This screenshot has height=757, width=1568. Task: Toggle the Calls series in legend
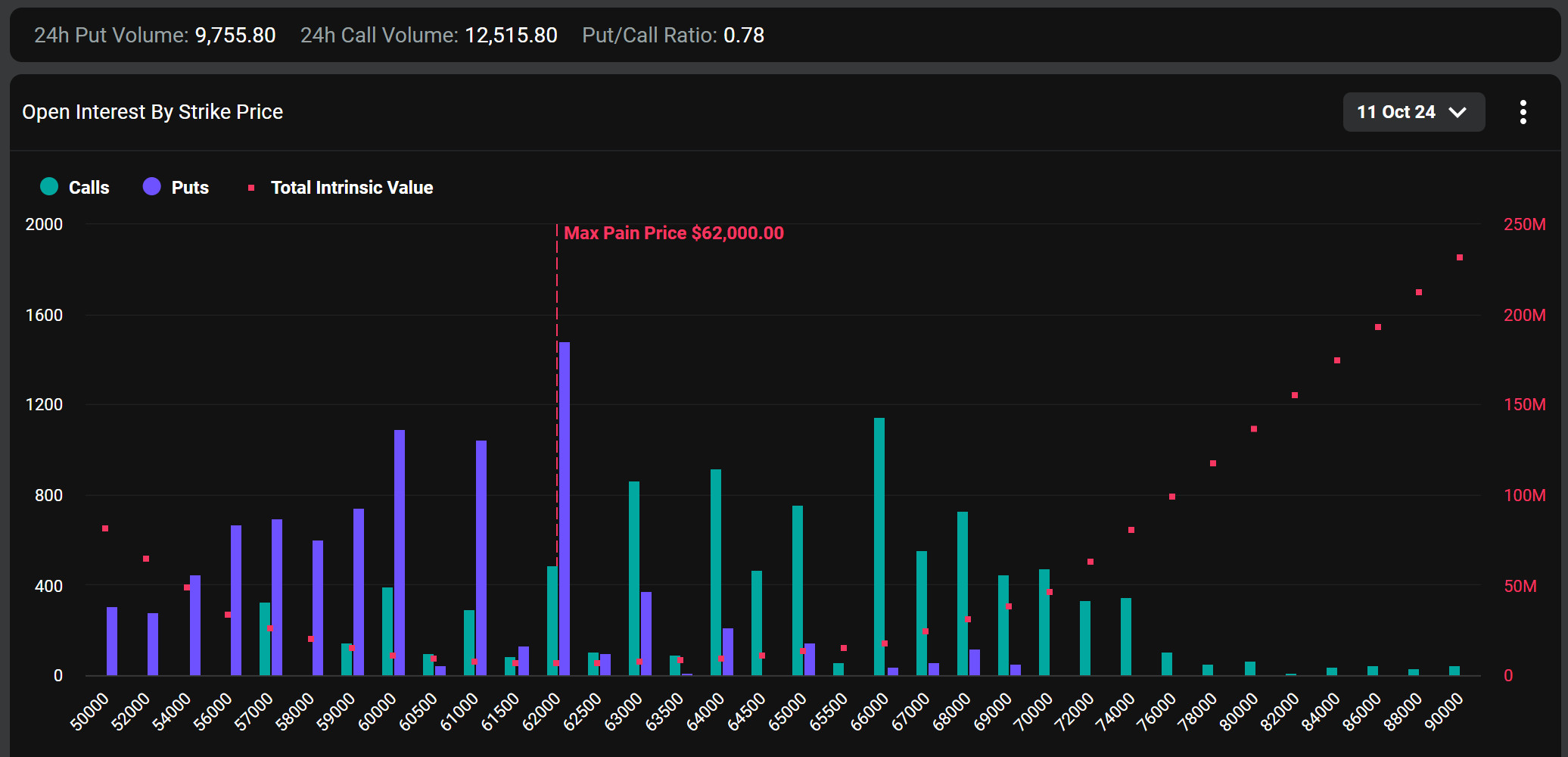point(75,187)
